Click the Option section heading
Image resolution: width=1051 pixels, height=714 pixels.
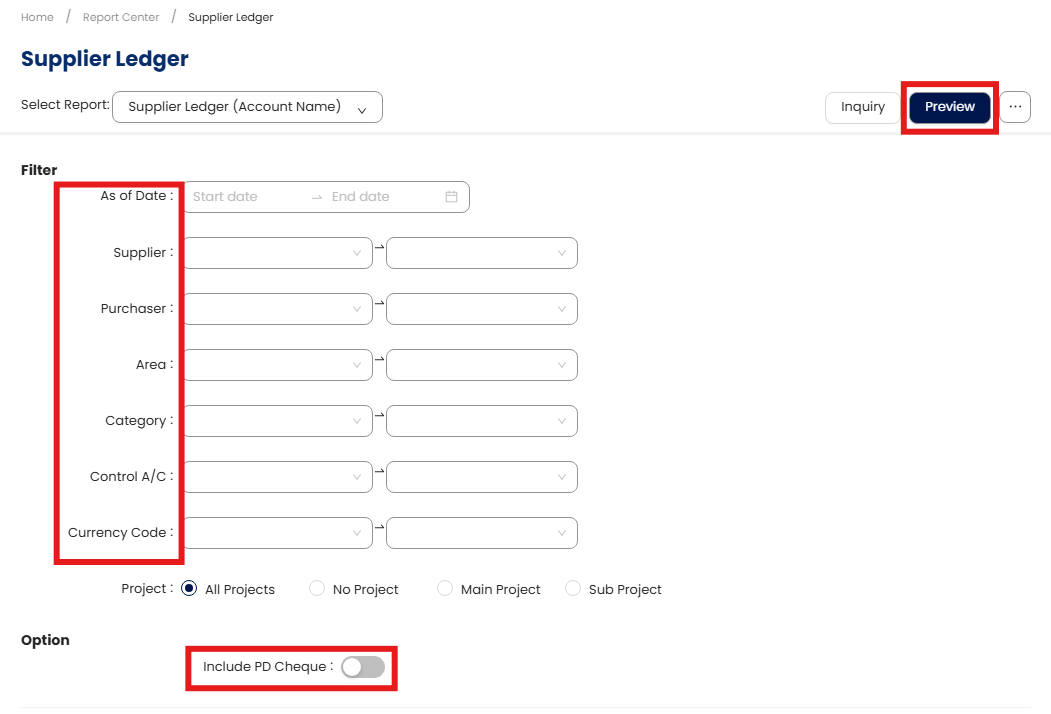point(45,640)
